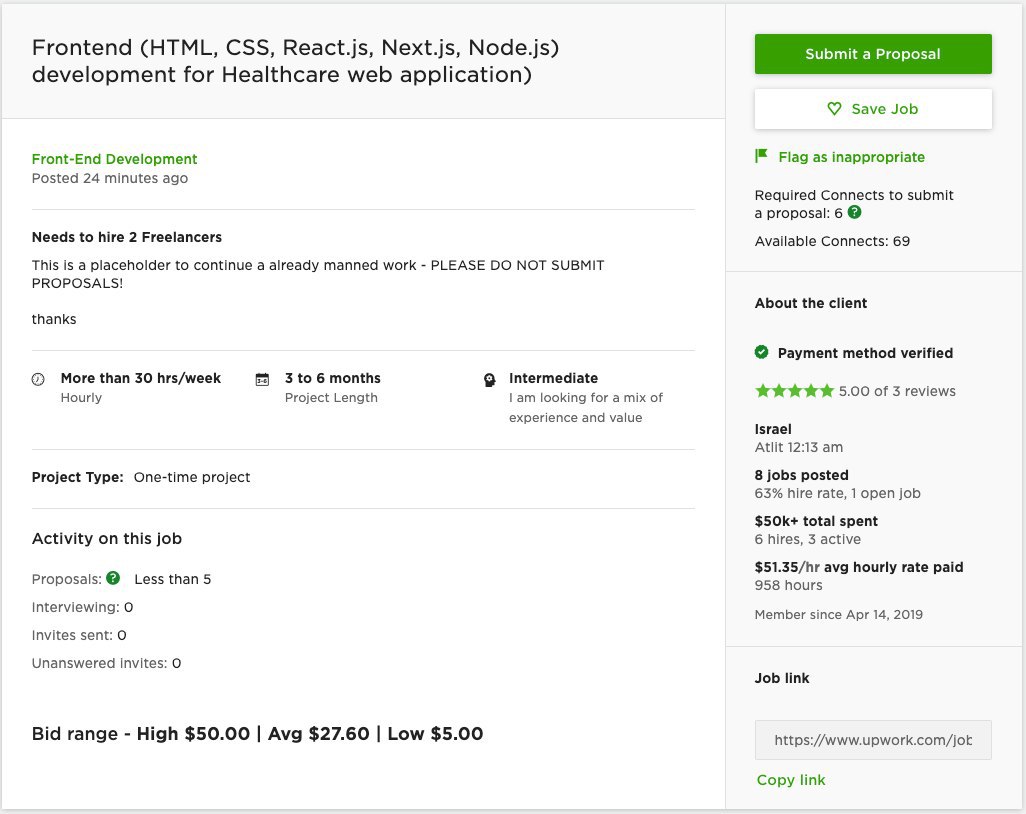Click the clock icon for hours per week
1026x814 pixels.
[x=38, y=379]
